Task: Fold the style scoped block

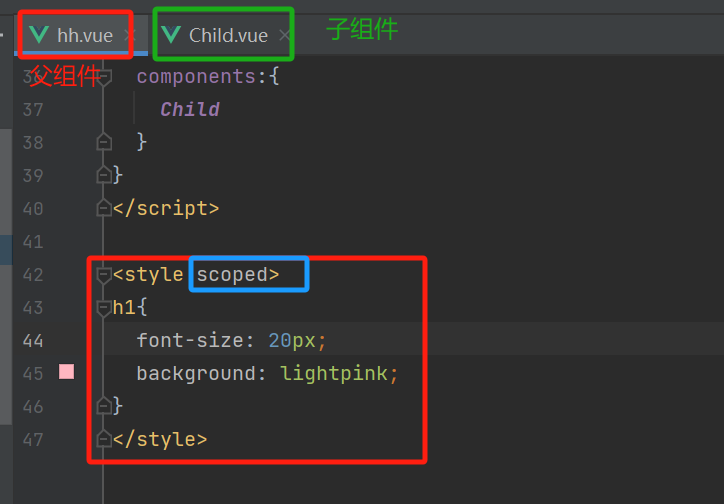Action: 104,274
